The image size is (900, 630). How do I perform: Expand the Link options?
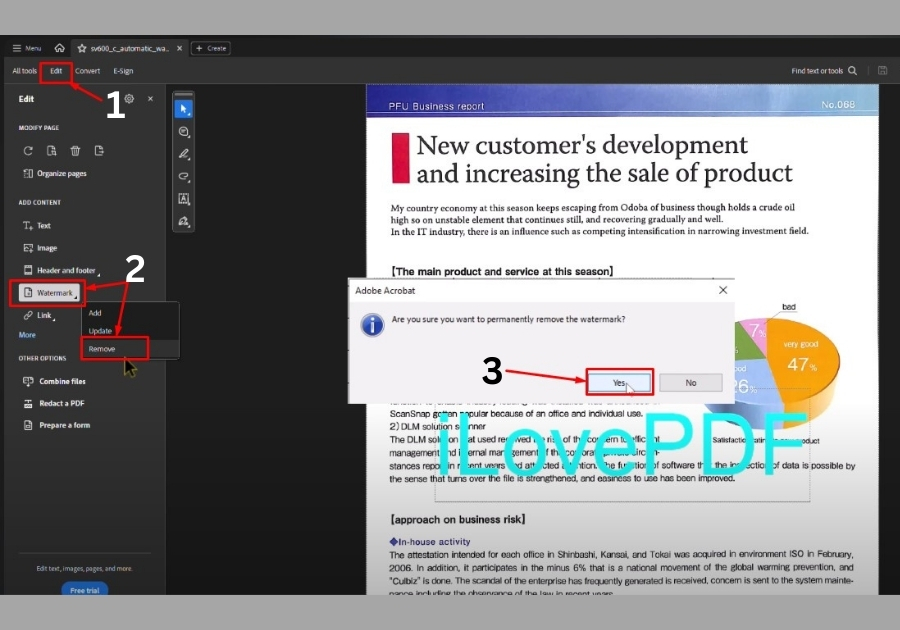pos(39,315)
